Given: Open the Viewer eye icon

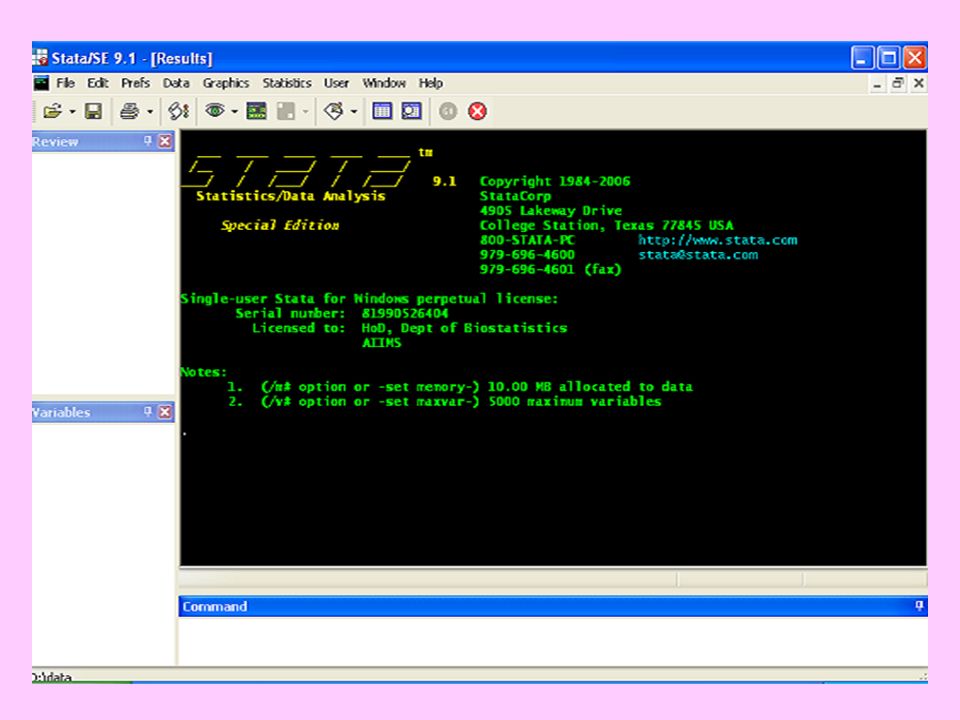Looking at the screenshot, I should (214, 110).
